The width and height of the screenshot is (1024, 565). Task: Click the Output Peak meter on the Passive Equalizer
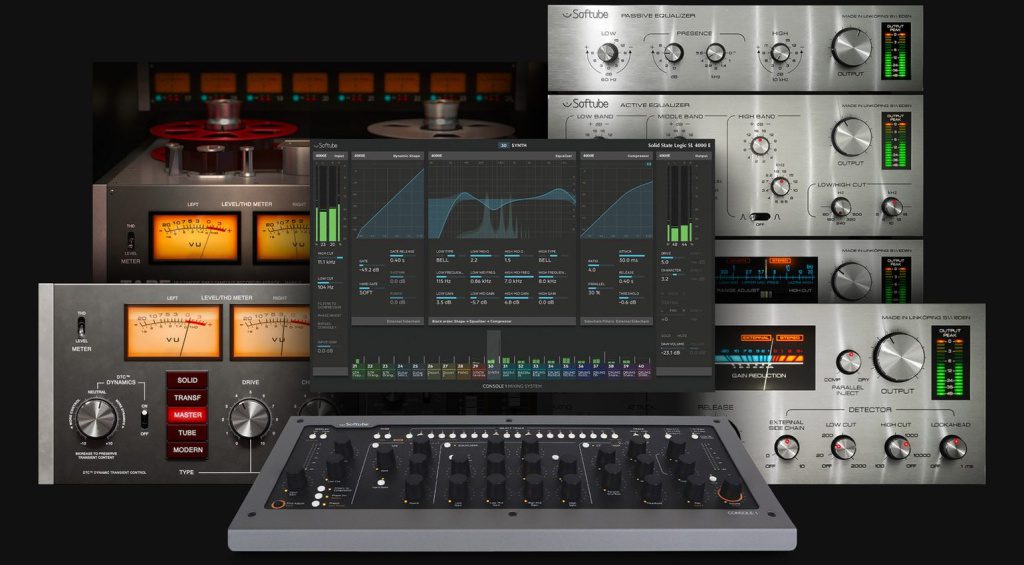click(895, 50)
